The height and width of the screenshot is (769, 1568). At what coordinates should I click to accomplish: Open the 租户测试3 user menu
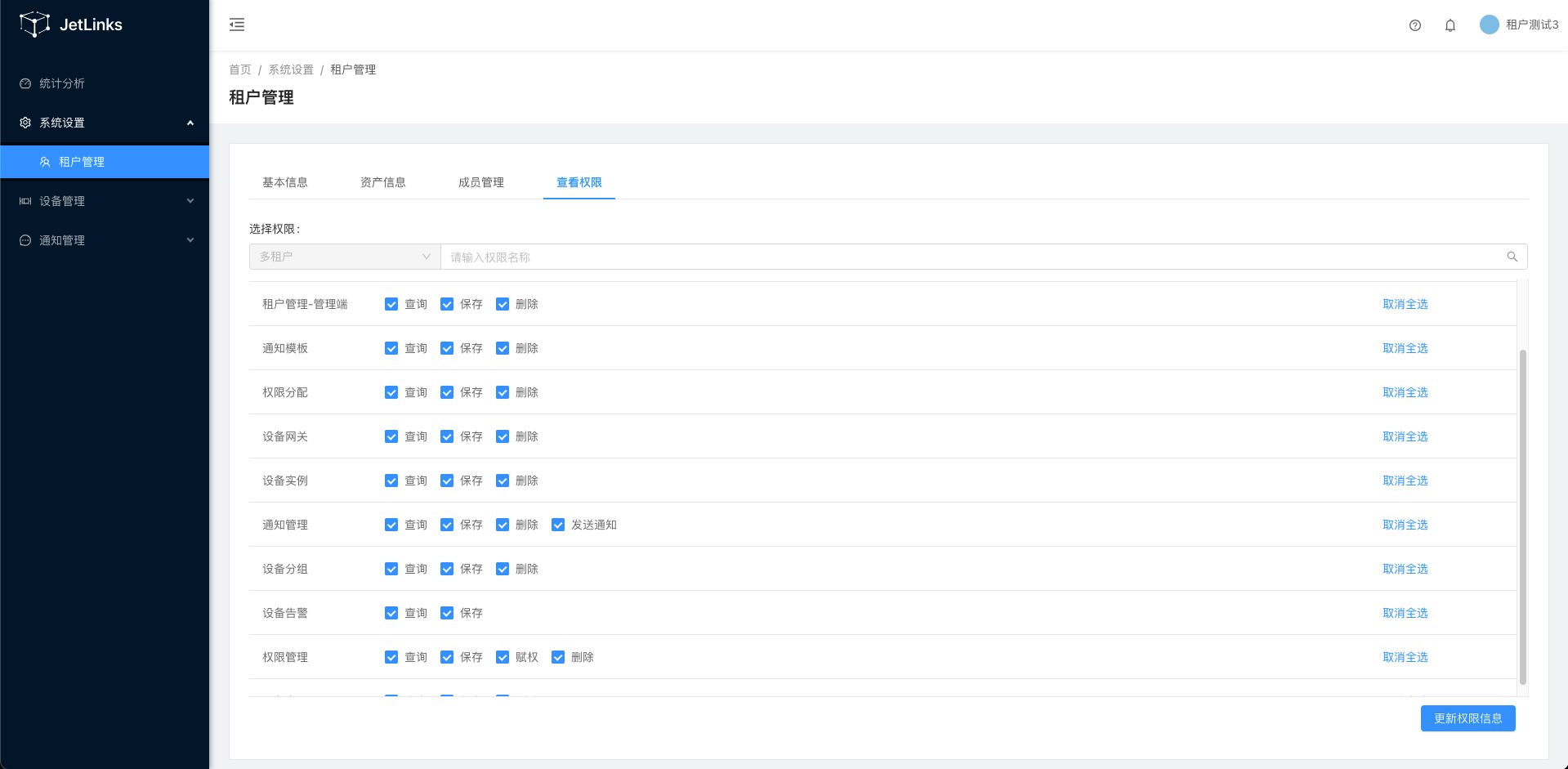point(1519,25)
